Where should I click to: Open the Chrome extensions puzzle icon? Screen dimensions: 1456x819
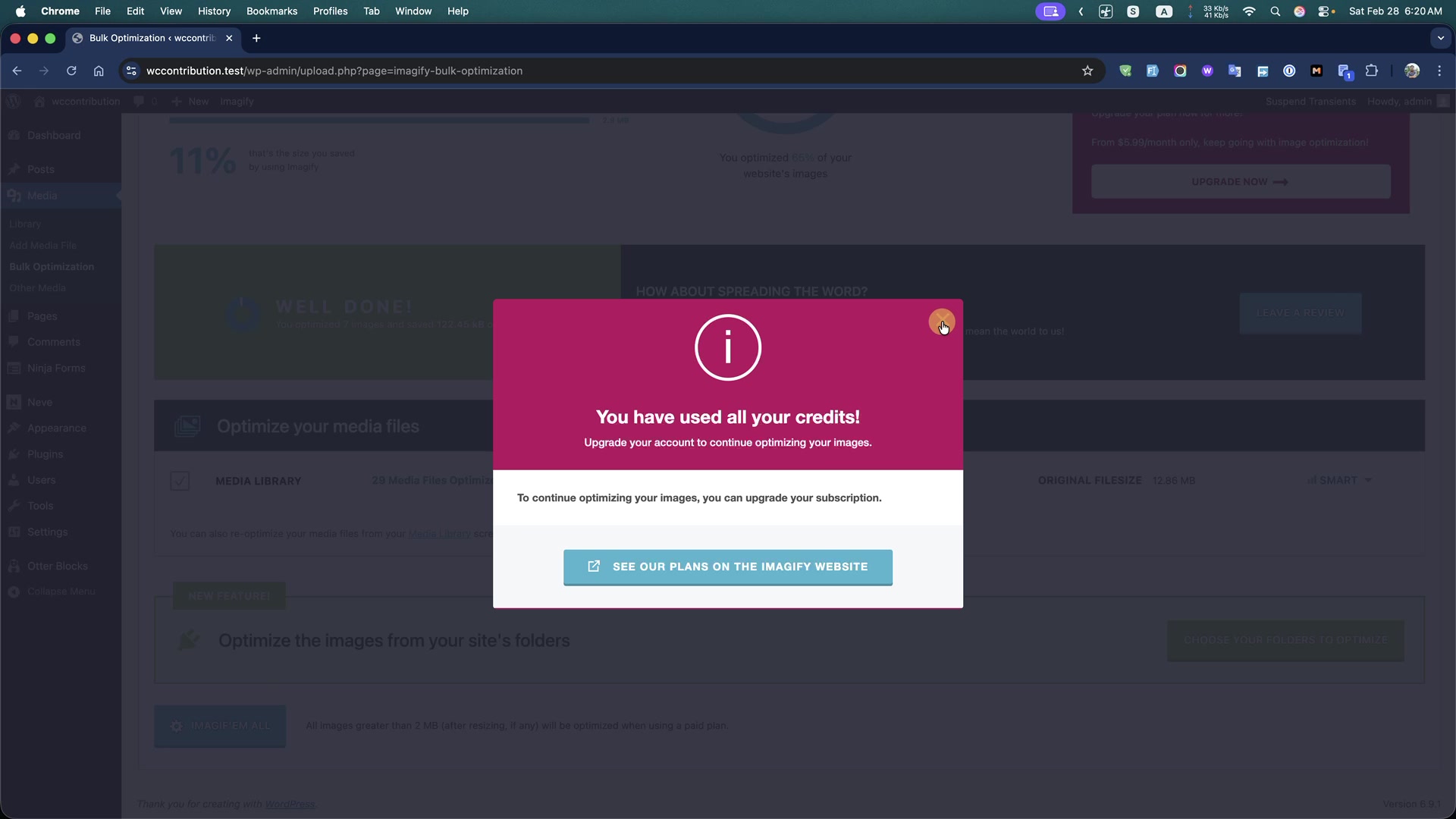(1371, 71)
